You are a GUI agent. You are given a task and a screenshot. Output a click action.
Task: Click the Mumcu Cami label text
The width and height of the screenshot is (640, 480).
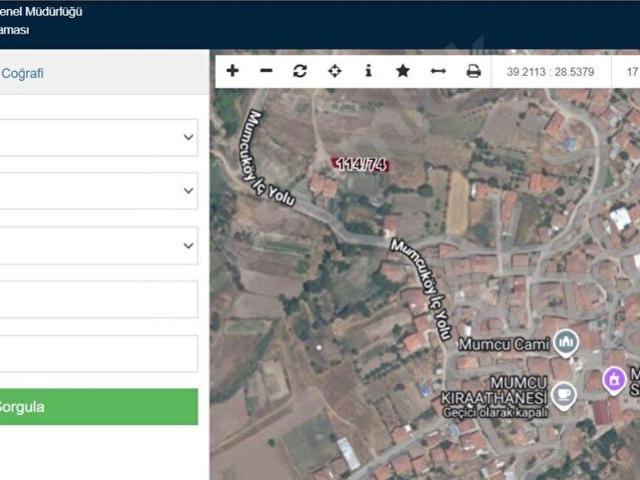[504, 344]
